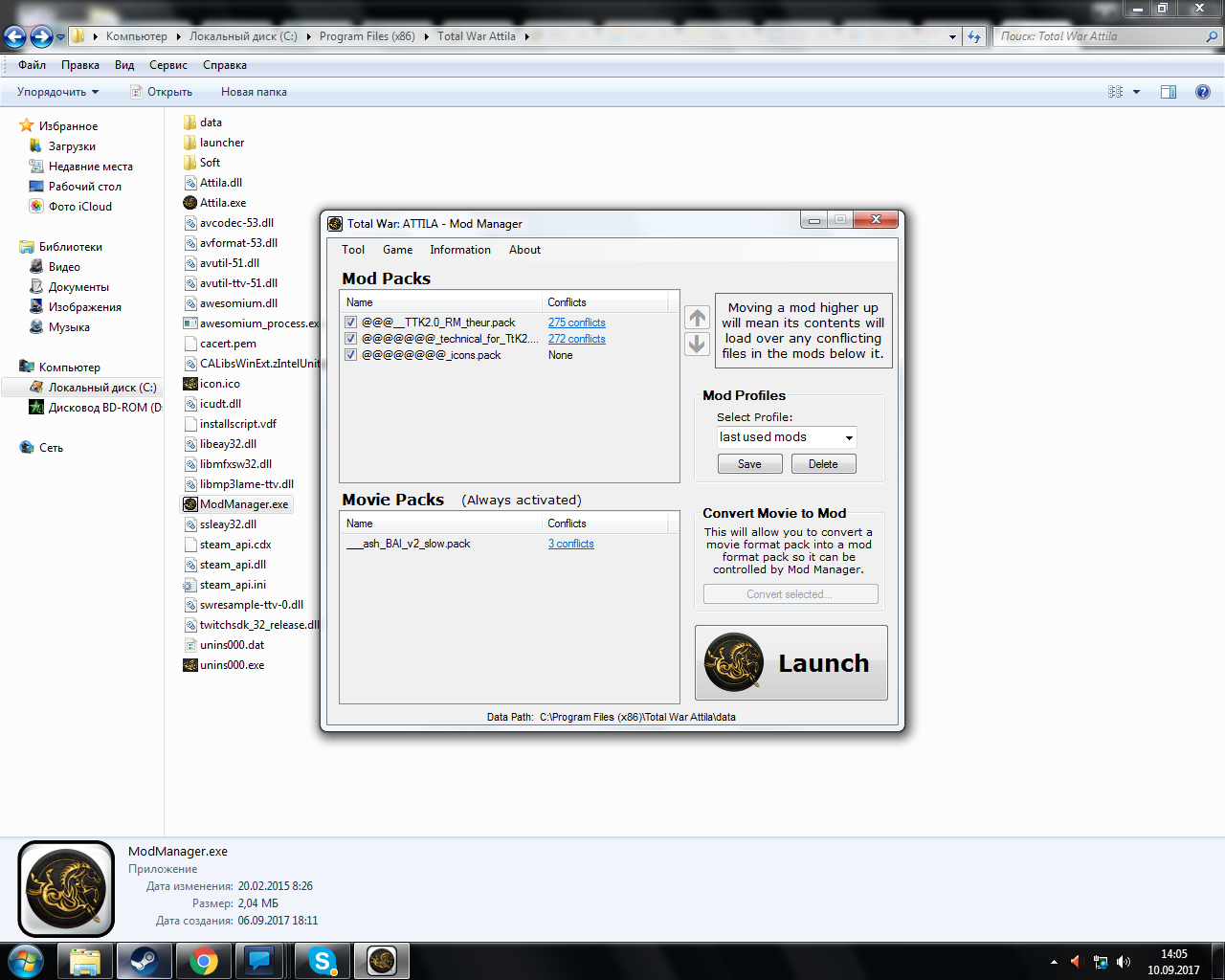Expand the Упорядочить dropdown

(x=57, y=92)
